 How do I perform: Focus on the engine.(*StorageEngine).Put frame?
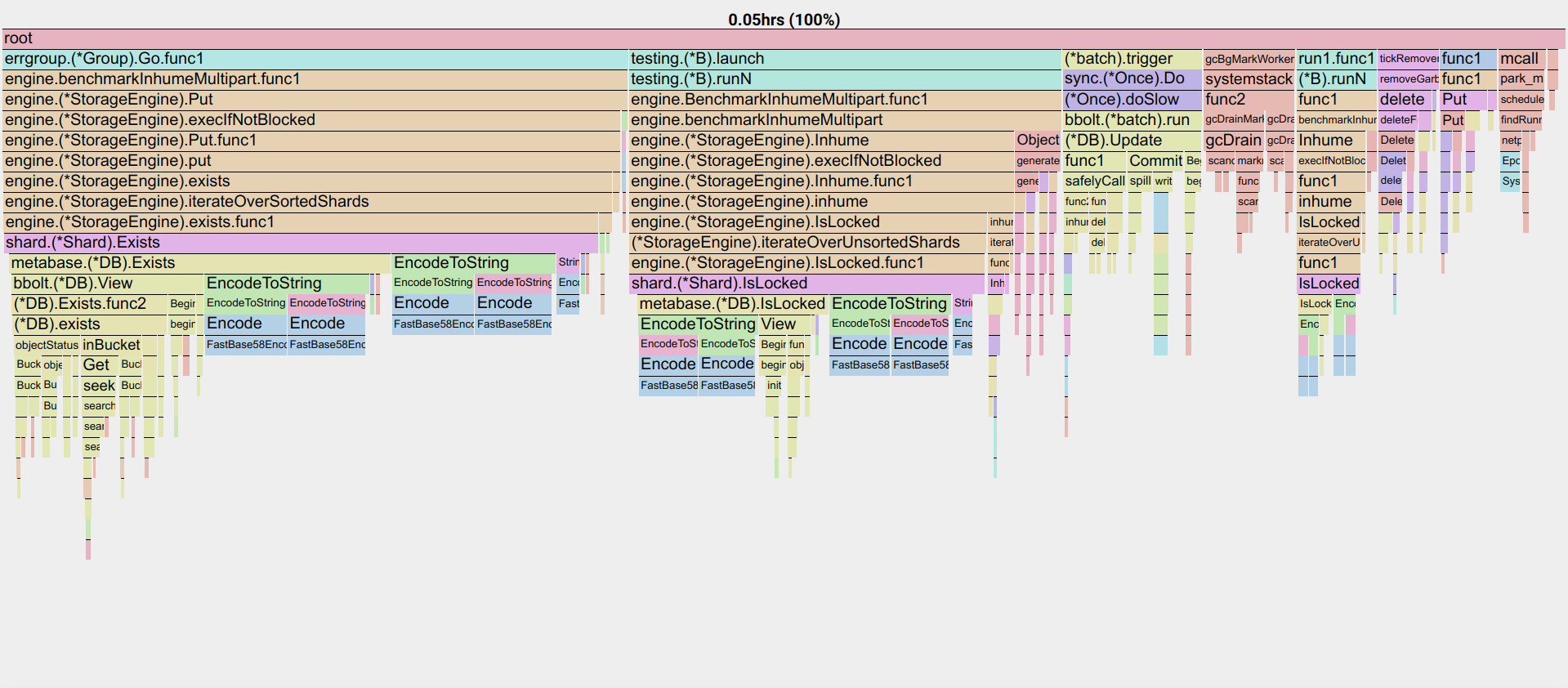[315, 100]
